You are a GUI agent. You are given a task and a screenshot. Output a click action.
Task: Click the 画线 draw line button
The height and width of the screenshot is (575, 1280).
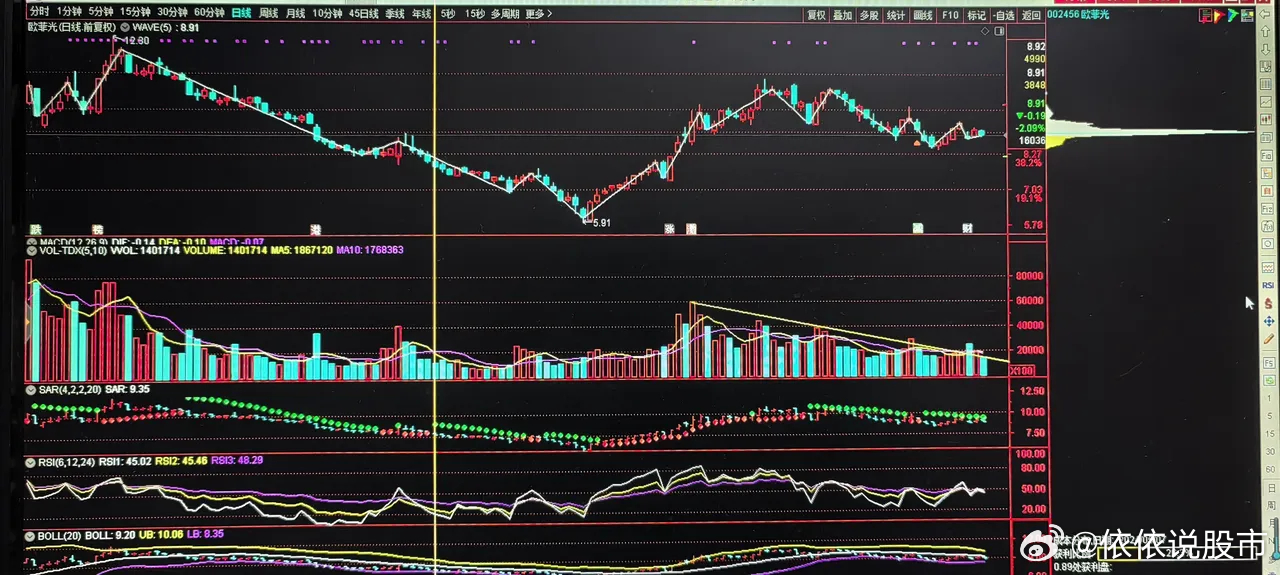click(x=923, y=15)
